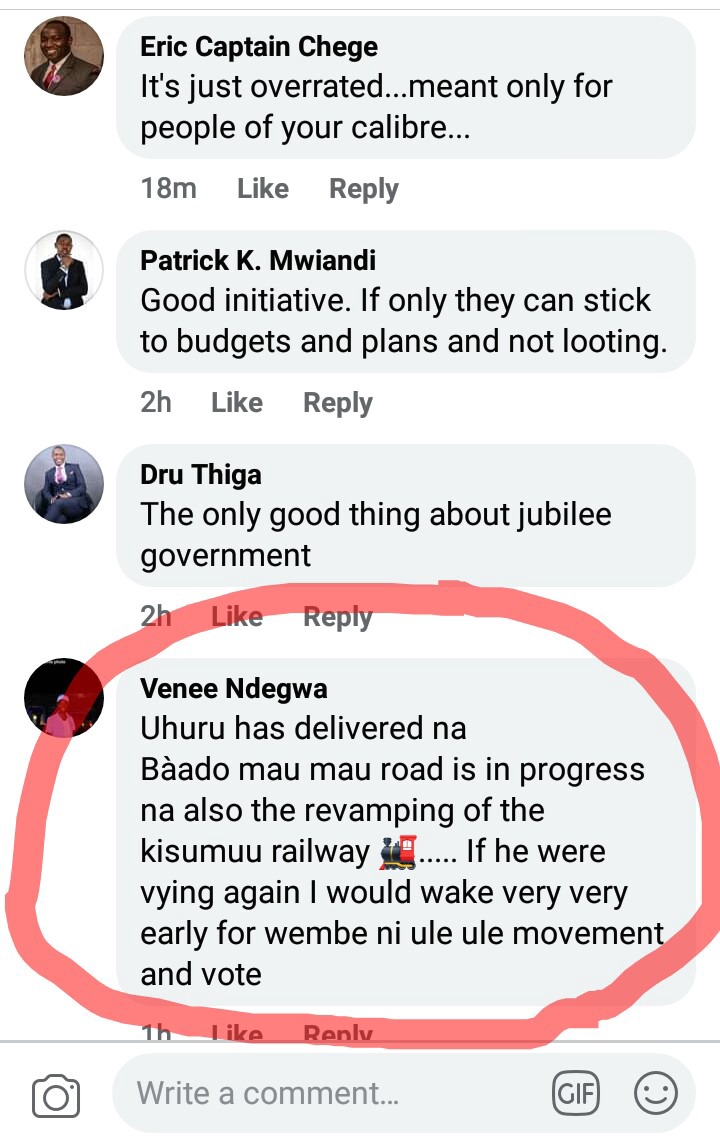View Eric Captain Chege's profile picture
This screenshot has width=720, height=1145.
[x=64, y=56]
